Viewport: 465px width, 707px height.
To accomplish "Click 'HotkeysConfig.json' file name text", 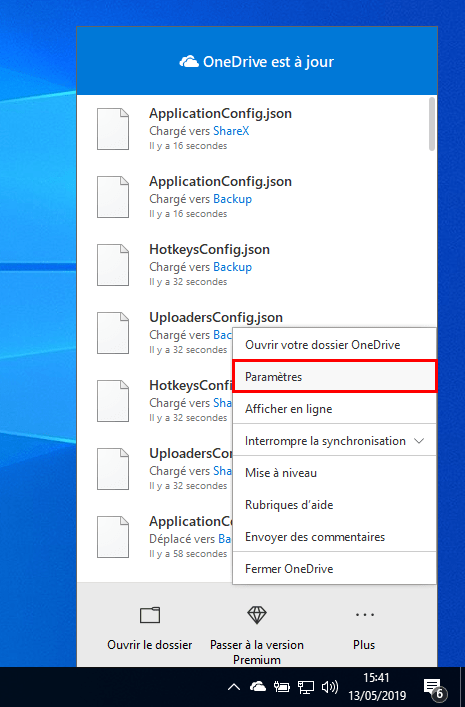I will click(209, 249).
